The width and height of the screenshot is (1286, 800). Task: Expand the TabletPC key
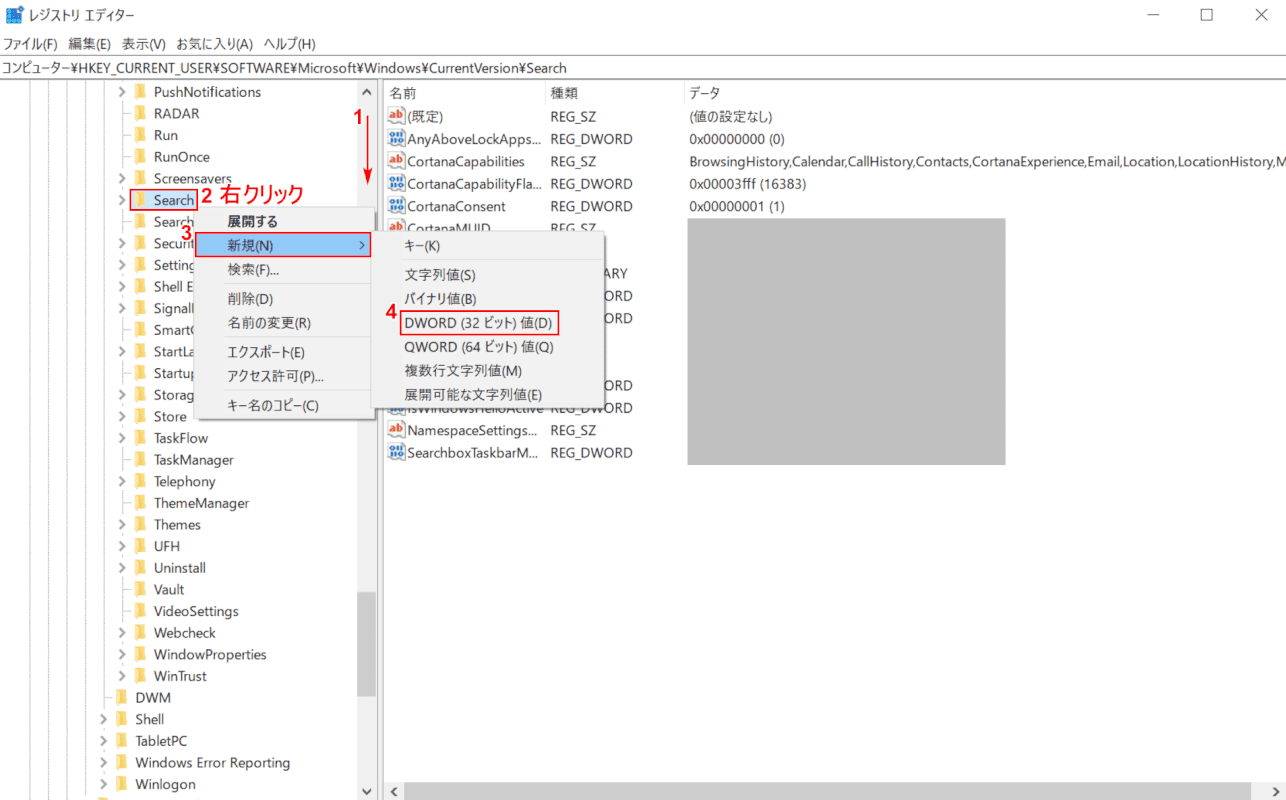104,741
